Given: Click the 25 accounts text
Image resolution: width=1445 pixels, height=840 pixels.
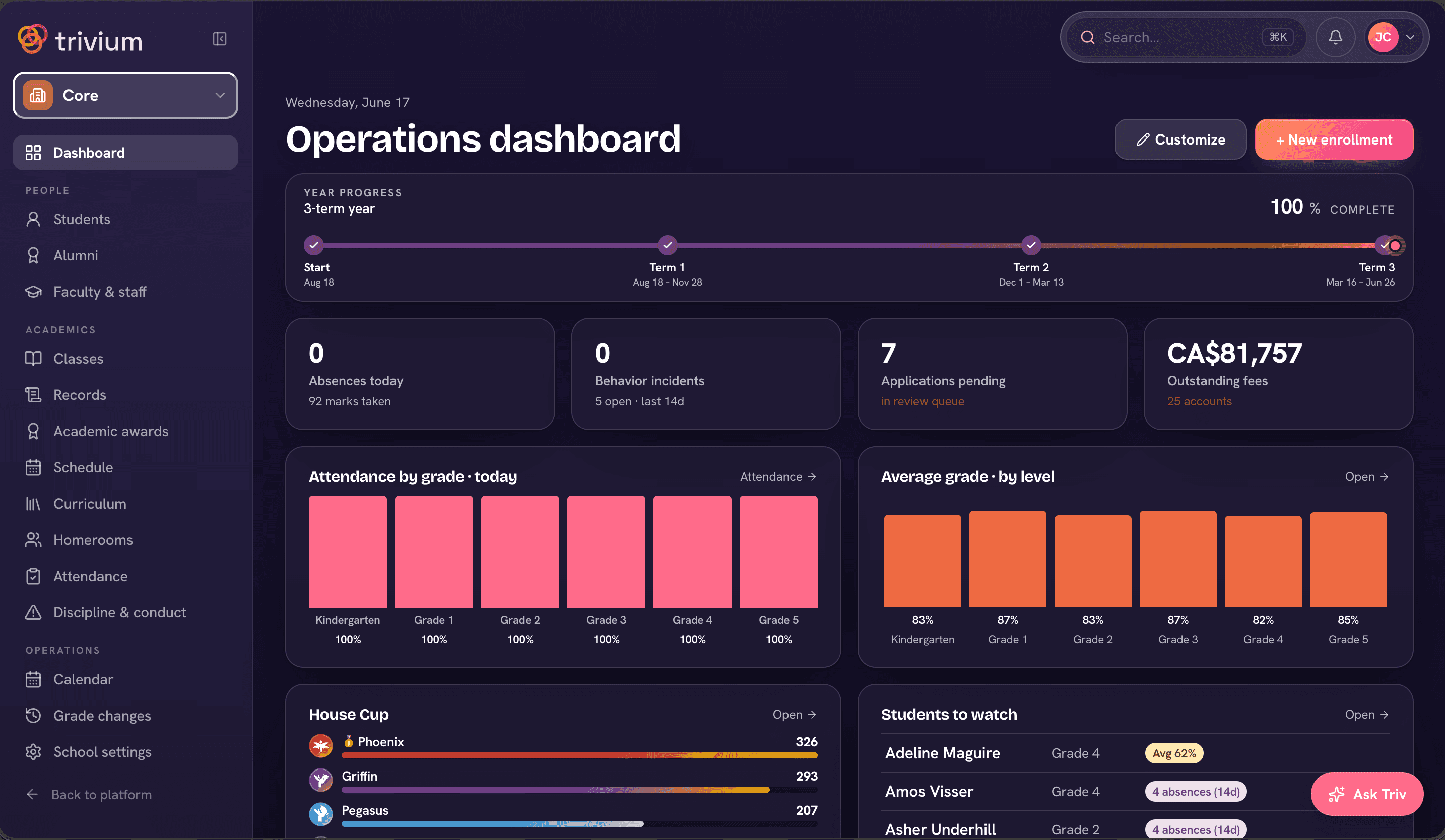Looking at the screenshot, I should pos(1199,401).
